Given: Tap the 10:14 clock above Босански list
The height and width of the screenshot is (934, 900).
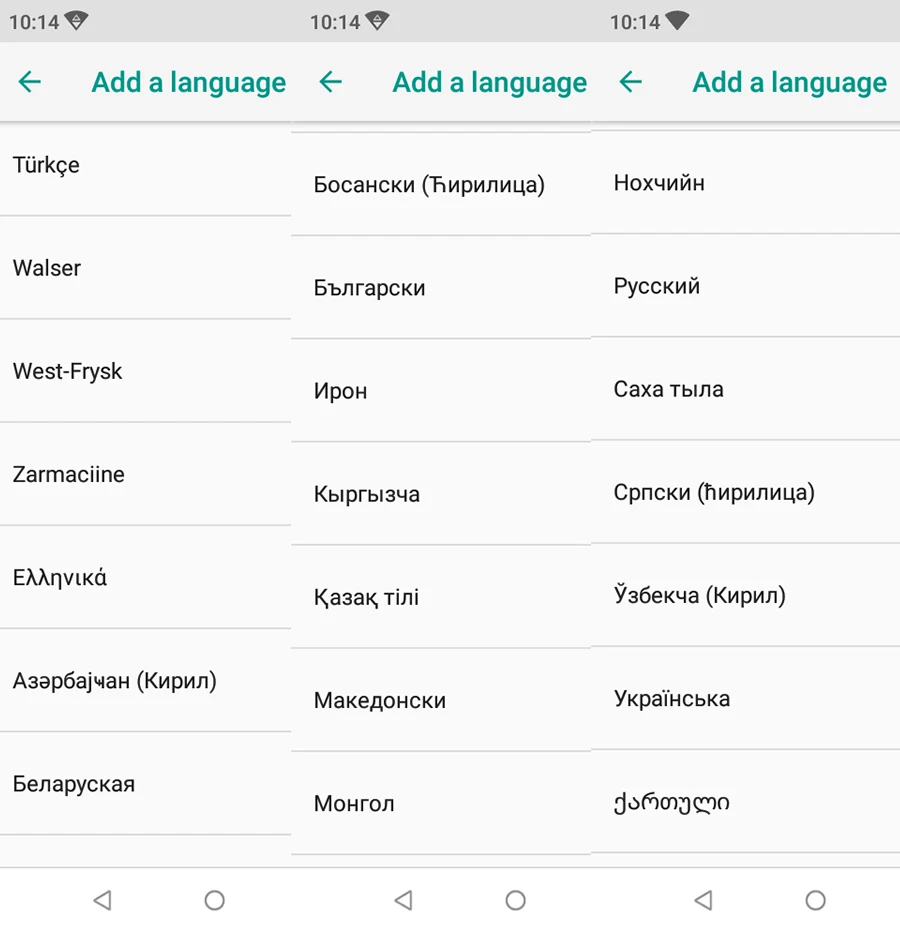Looking at the screenshot, I should click(335, 22).
